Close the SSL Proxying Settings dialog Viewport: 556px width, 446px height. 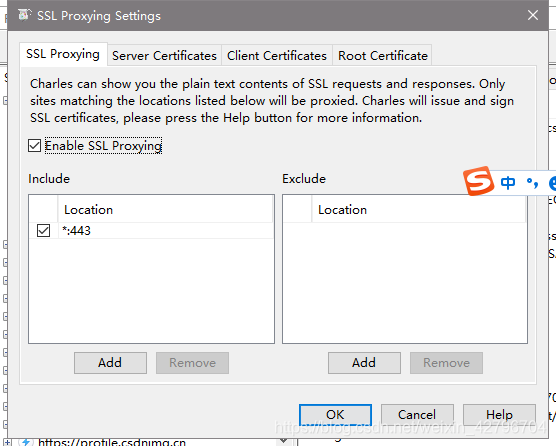[533, 15]
